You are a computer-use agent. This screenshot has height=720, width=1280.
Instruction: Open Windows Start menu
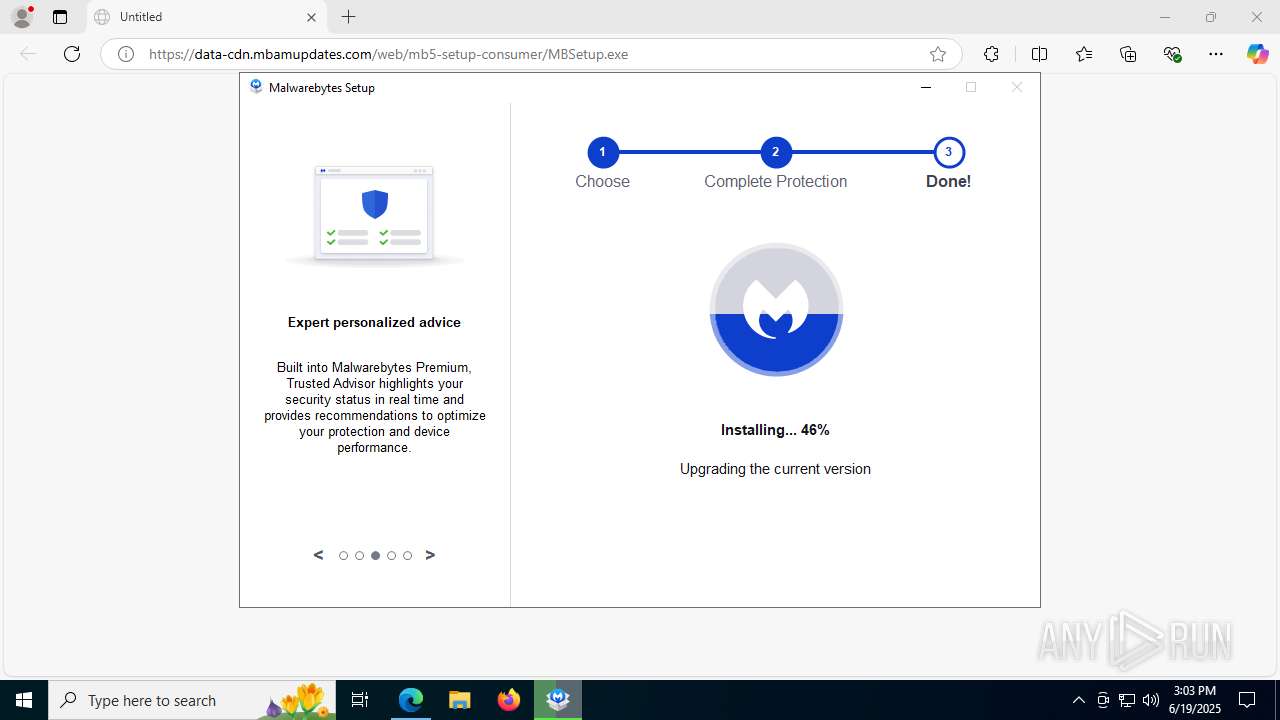[x=24, y=700]
